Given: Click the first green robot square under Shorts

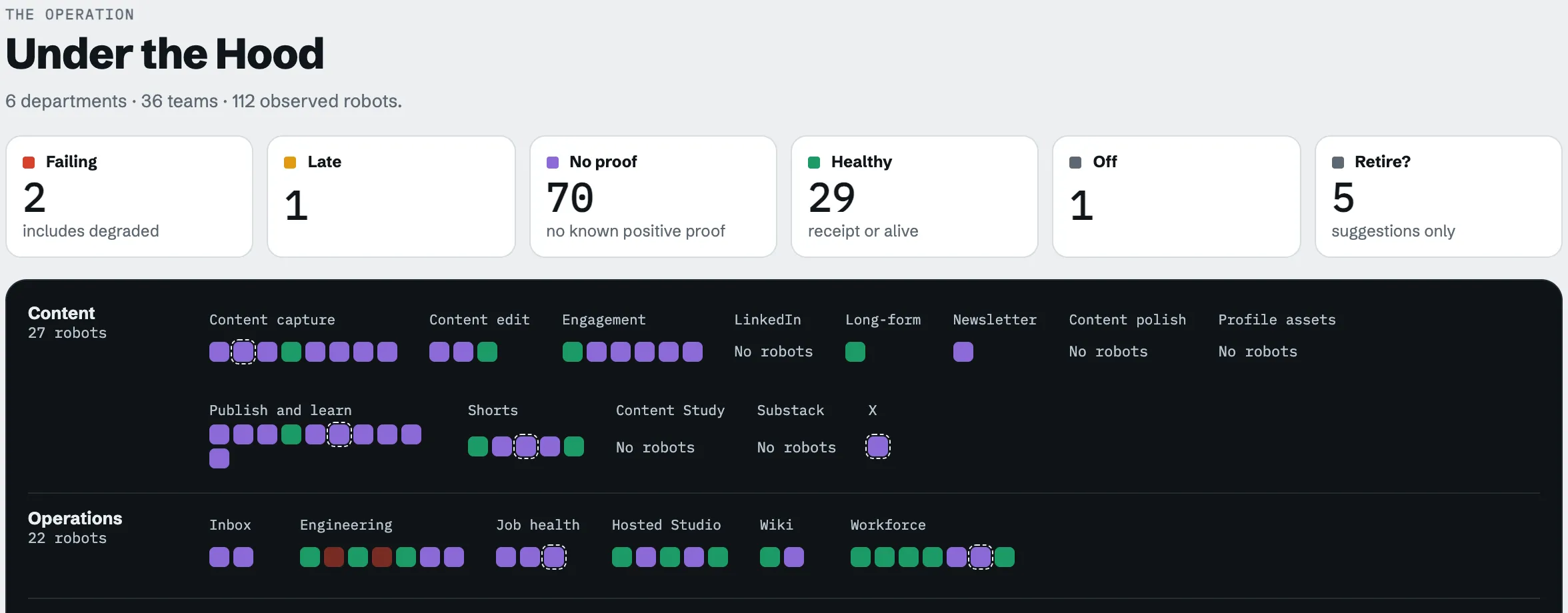Looking at the screenshot, I should (x=478, y=446).
